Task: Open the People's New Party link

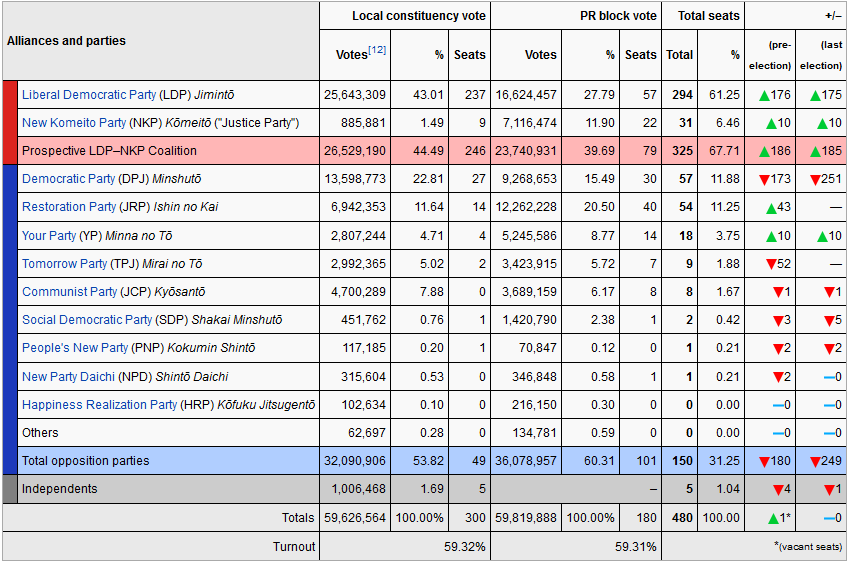Action: [x=75, y=348]
